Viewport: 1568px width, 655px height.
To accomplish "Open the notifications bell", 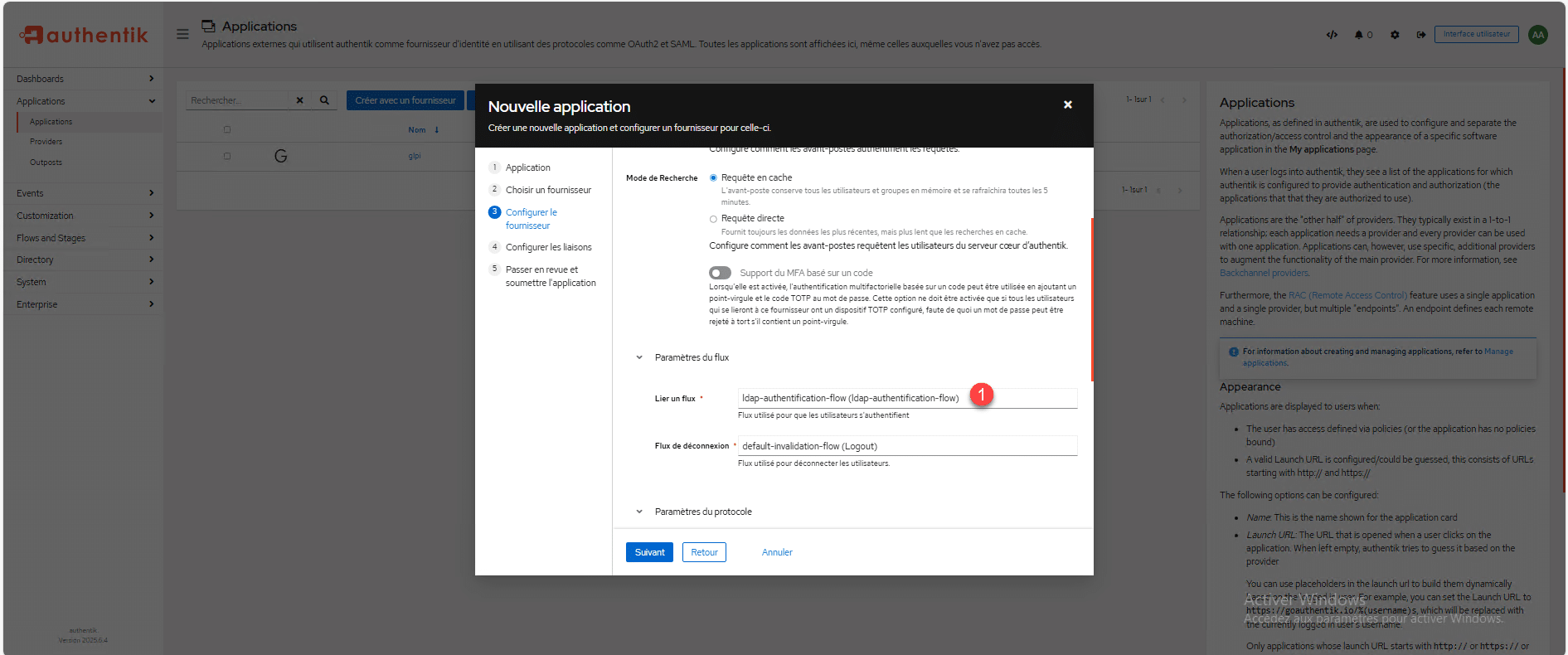I will 1360,35.
